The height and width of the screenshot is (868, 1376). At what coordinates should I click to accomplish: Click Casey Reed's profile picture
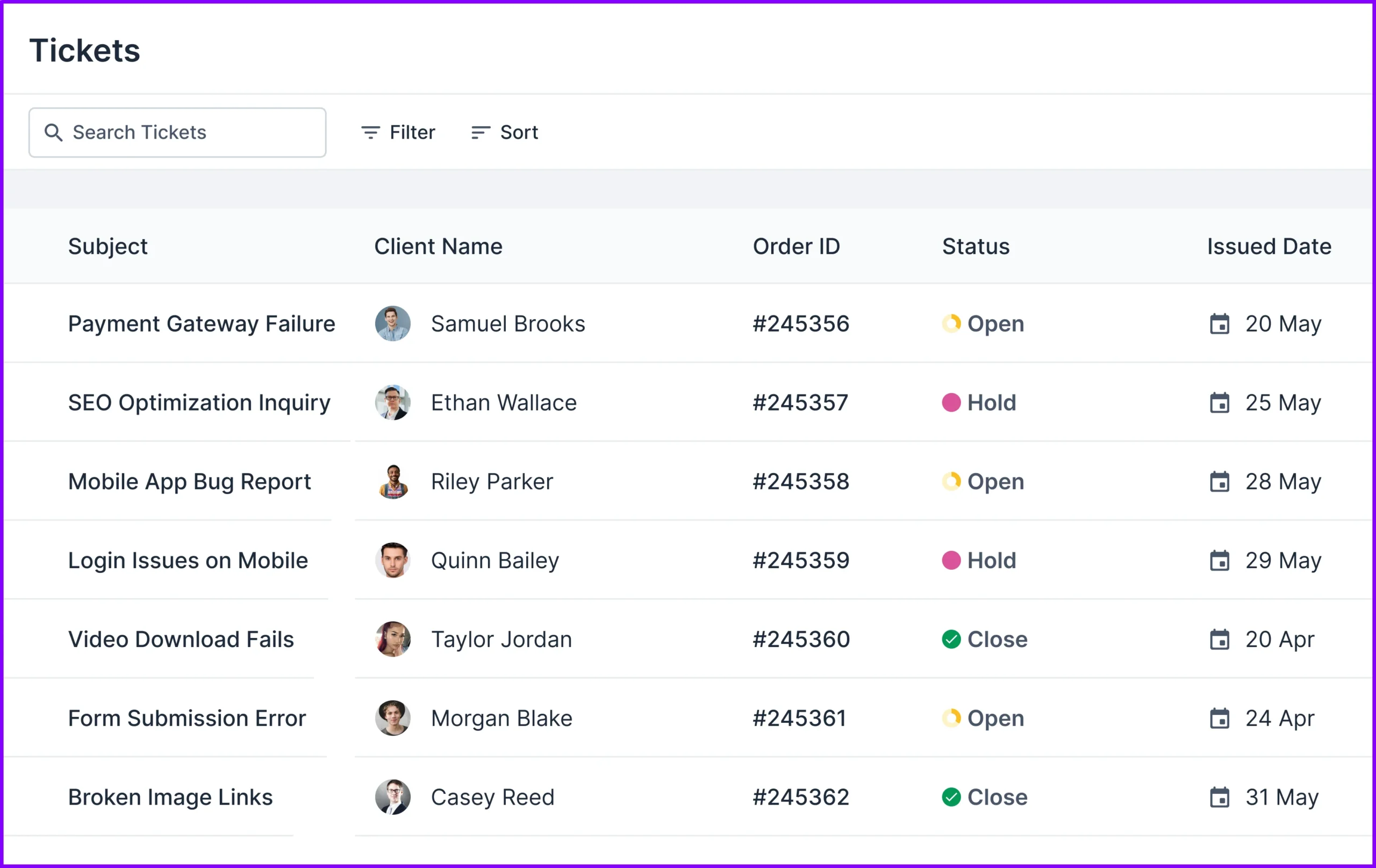point(392,797)
